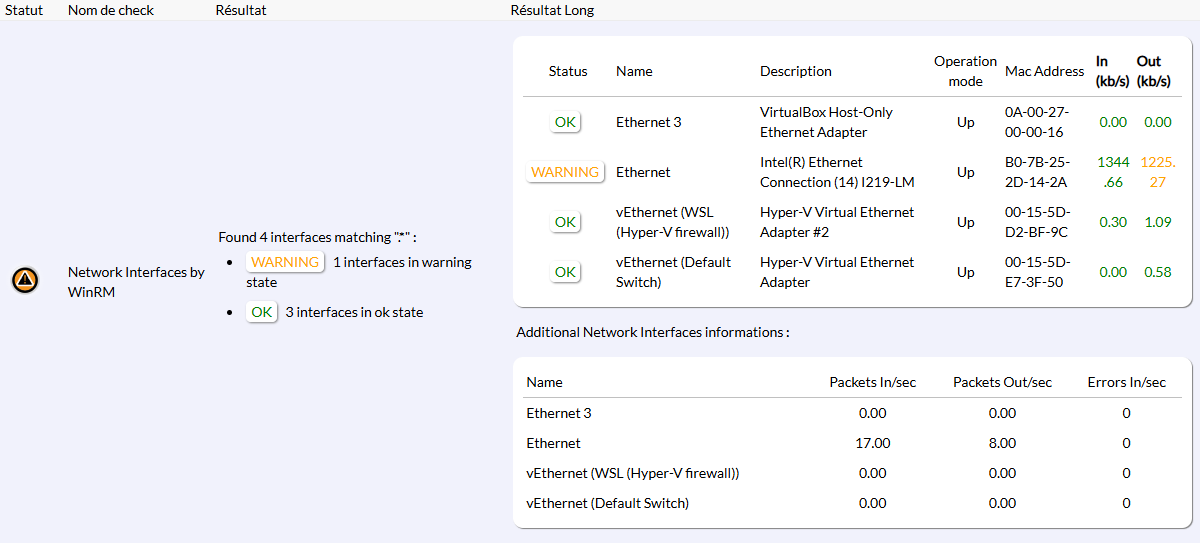Click OK badge beside '3 interfaces in ok state'

pyautogui.click(x=262, y=312)
